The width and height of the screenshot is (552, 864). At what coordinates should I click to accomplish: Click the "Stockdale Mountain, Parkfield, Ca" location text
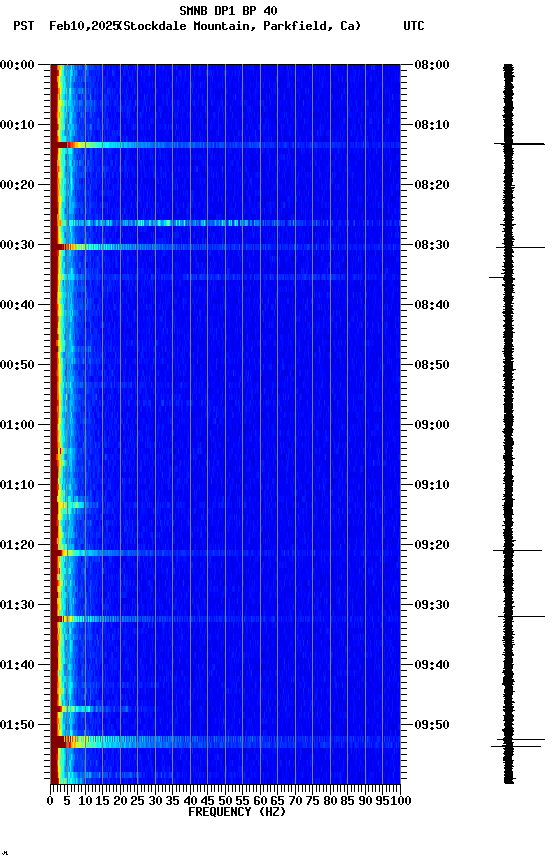[240, 26]
